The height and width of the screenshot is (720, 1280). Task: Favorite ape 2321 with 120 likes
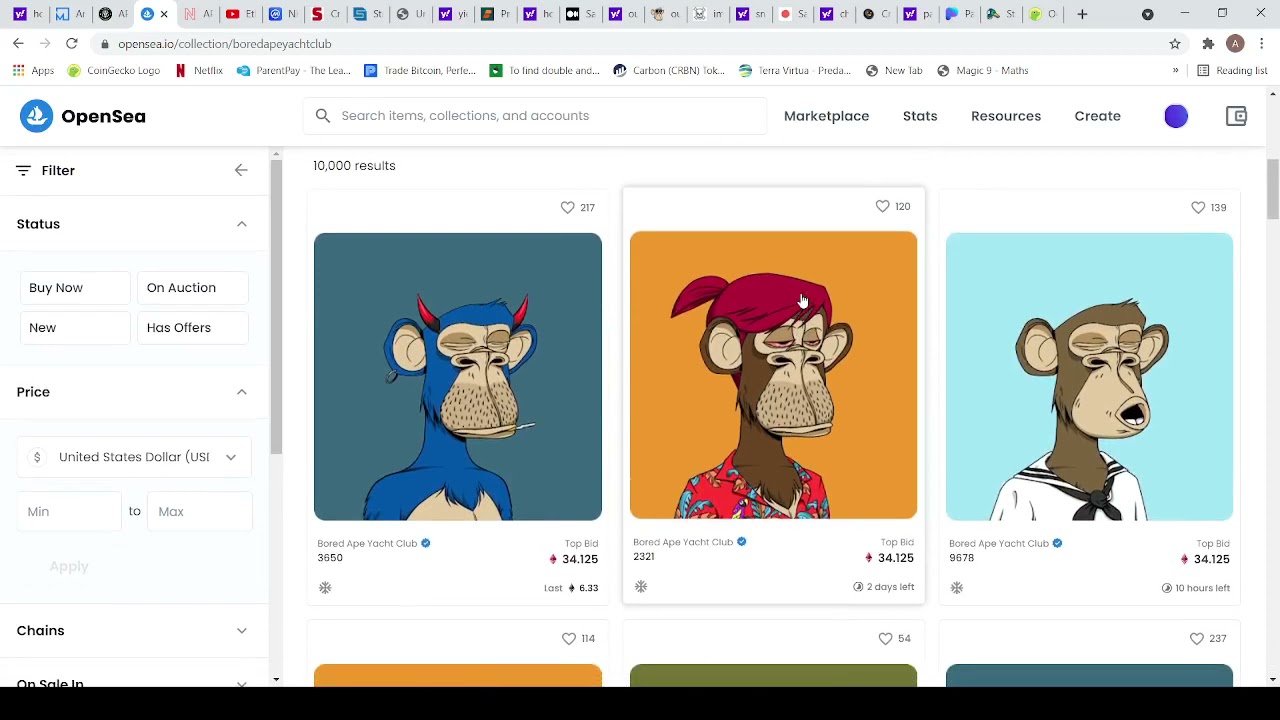[883, 206]
